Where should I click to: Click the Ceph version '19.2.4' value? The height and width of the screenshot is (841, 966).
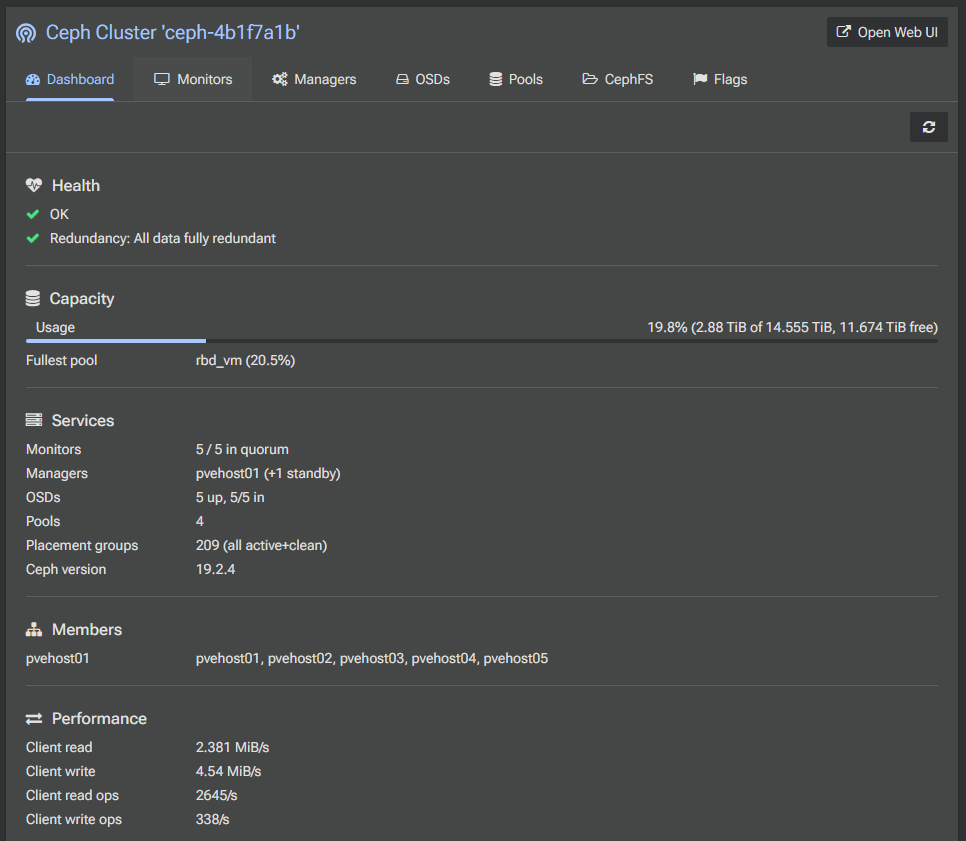pyautogui.click(x=216, y=569)
